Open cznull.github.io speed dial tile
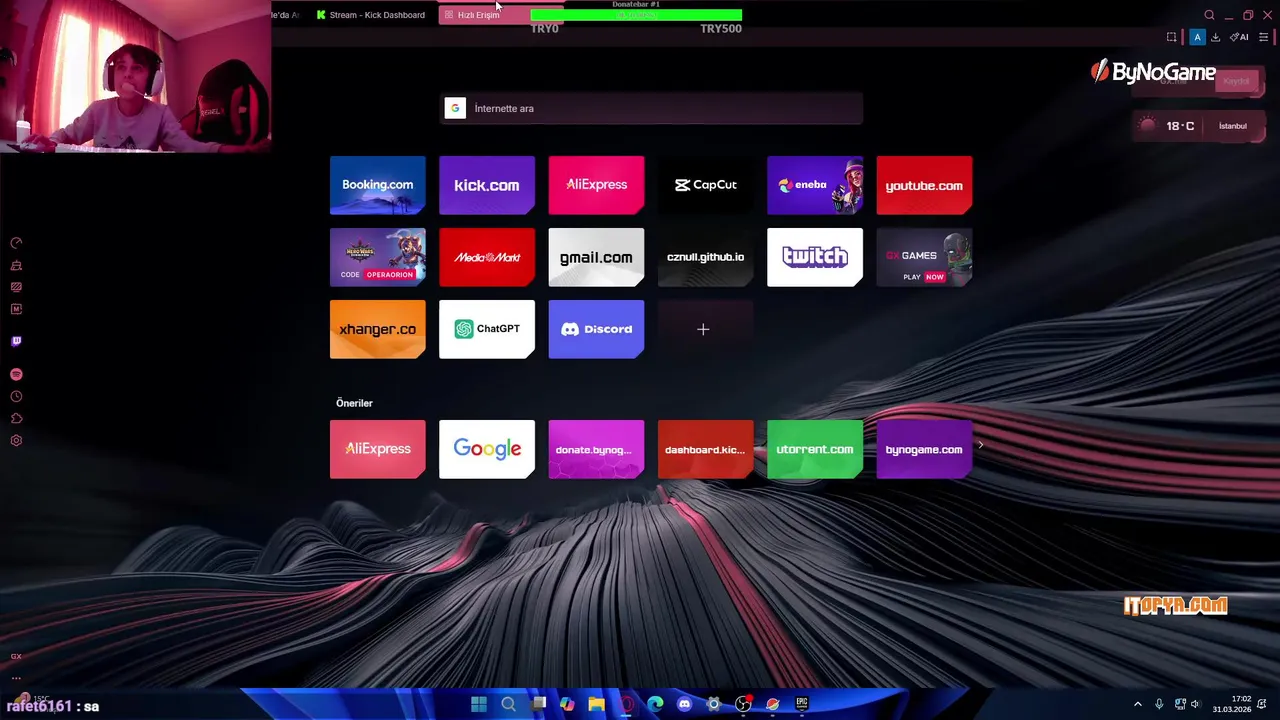 (705, 257)
